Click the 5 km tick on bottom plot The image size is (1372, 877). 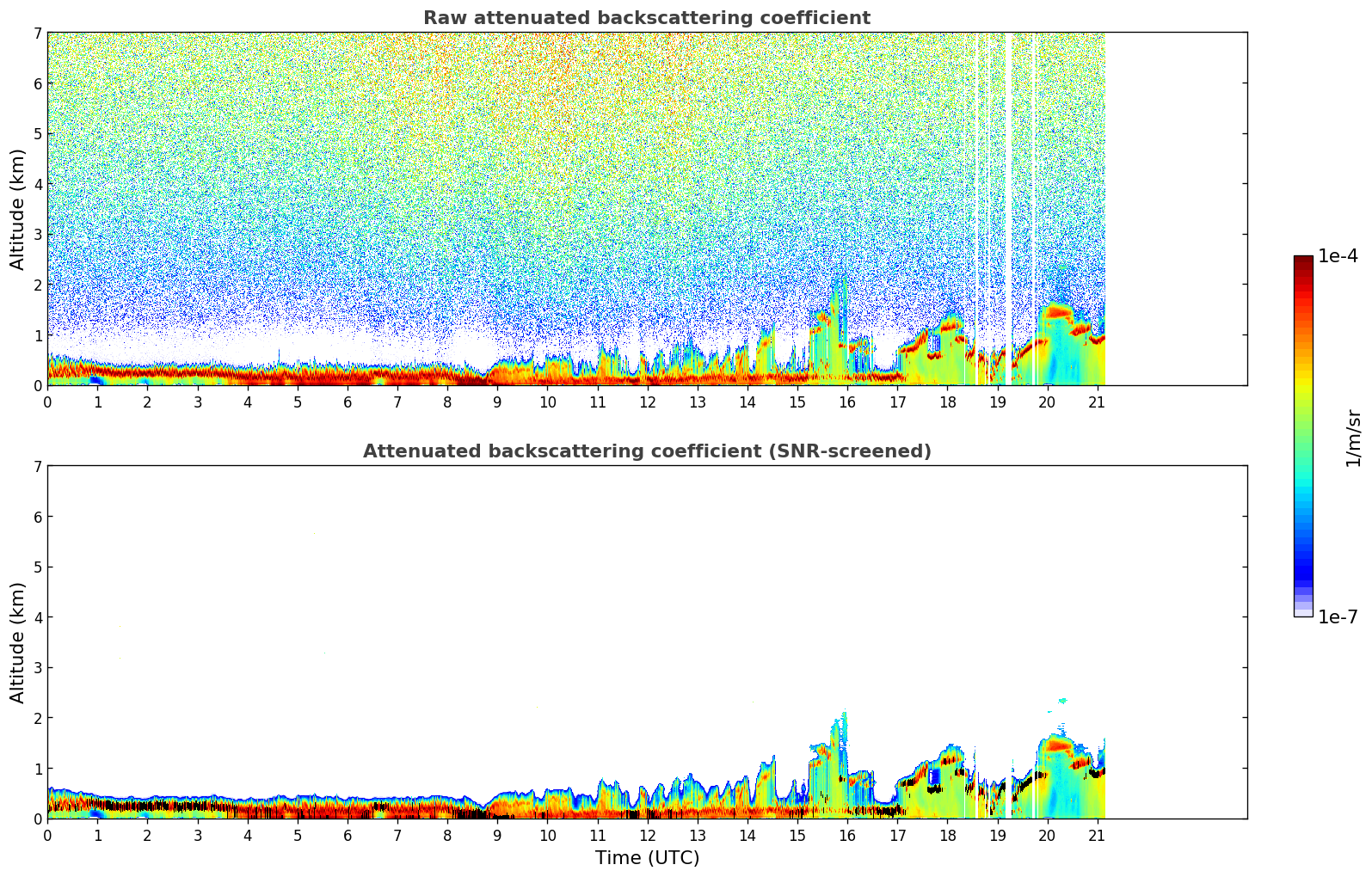click(x=37, y=567)
